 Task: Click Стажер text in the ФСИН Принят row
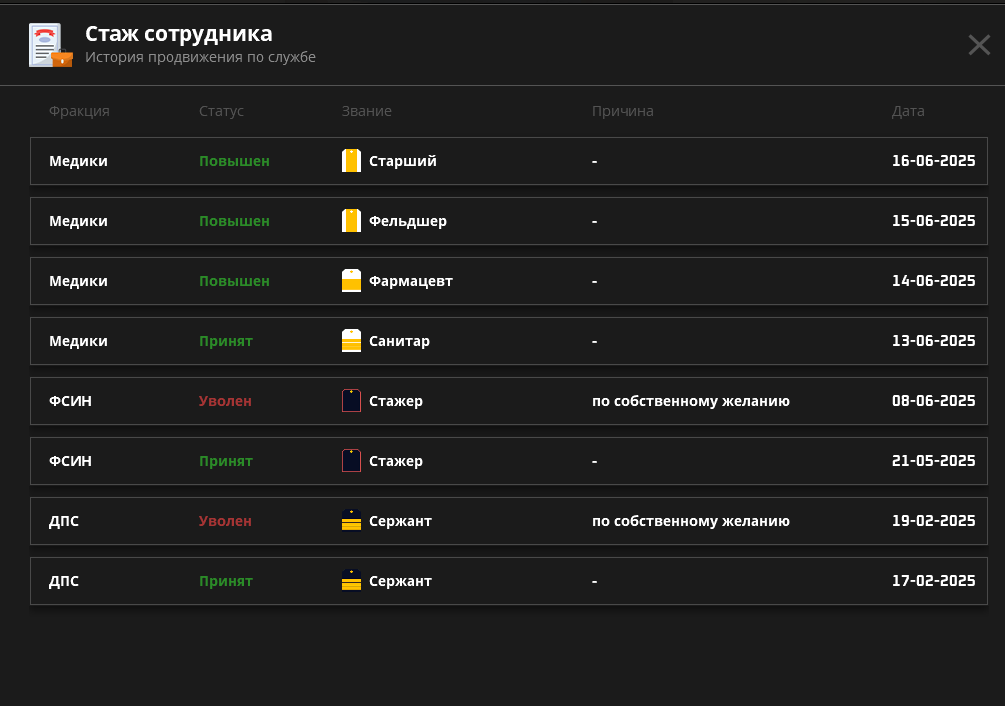(x=395, y=461)
